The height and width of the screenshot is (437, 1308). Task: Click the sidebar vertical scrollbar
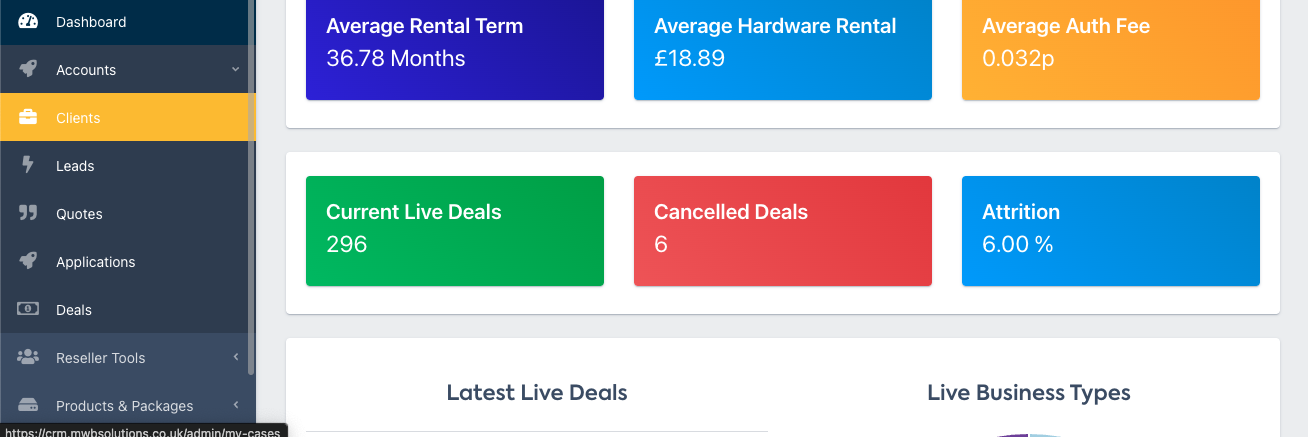(251, 200)
